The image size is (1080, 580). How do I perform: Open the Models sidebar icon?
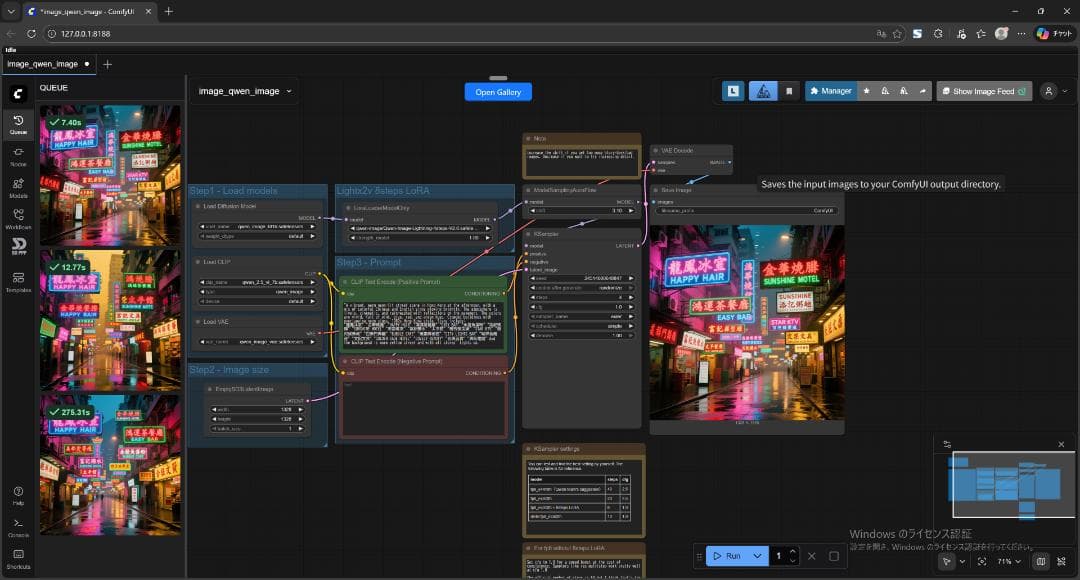point(18,187)
